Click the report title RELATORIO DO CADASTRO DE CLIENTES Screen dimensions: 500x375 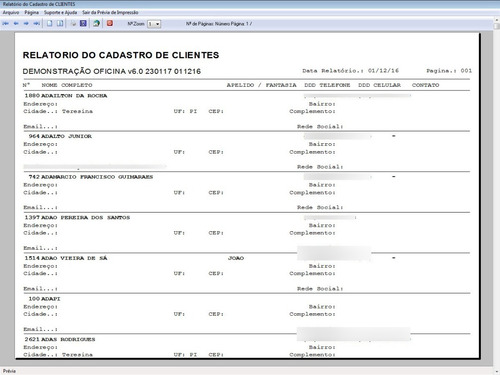tap(121, 55)
